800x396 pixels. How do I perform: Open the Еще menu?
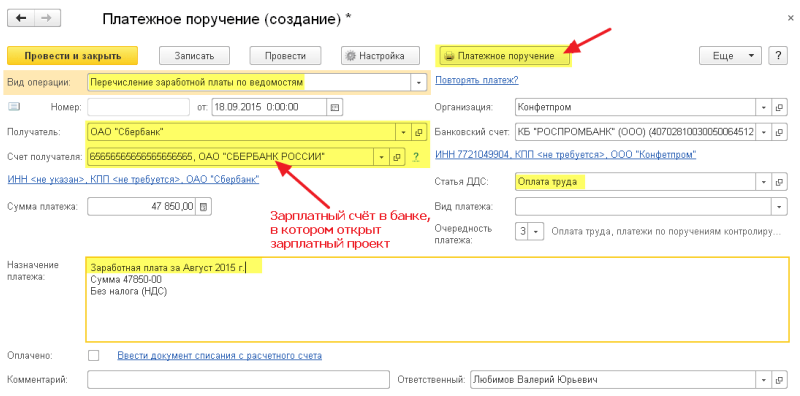730,56
